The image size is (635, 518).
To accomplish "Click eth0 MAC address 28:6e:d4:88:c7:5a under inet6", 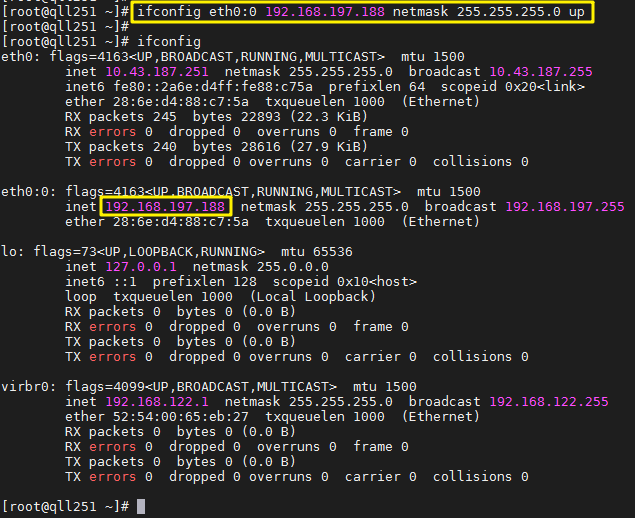I will [181, 102].
